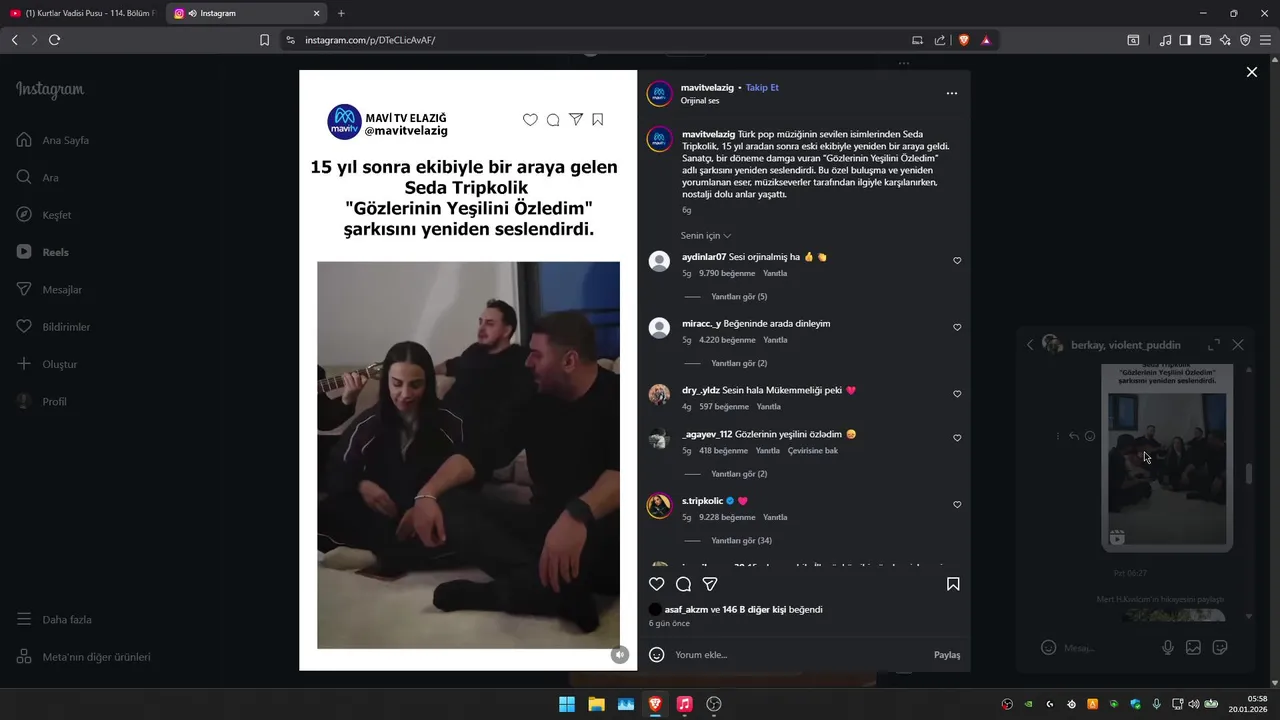Open File Explorer from the taskbar

pyautogui.click(x=596, y=704)
